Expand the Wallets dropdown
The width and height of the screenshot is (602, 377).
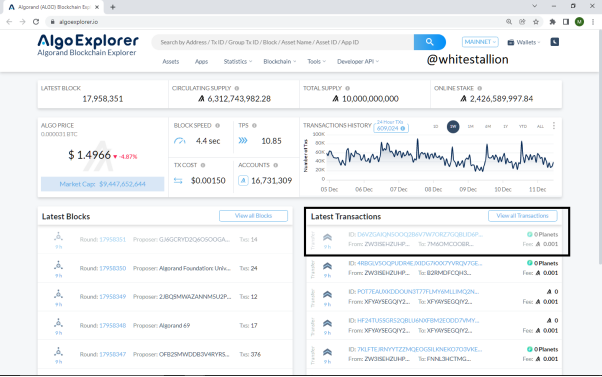pyautogui.click(x=524, y=42)
